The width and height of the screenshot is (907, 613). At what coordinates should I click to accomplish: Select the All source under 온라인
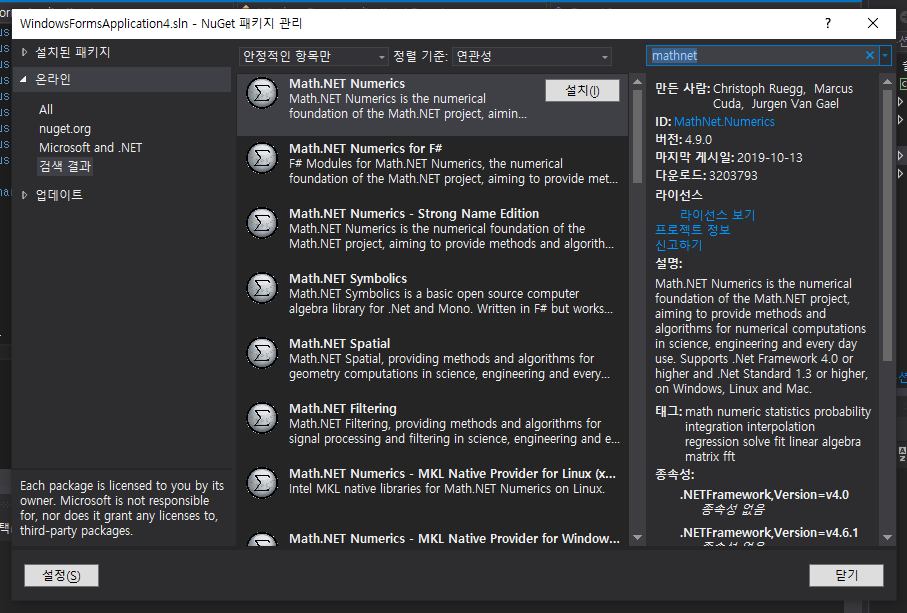[x=46, y=109]
